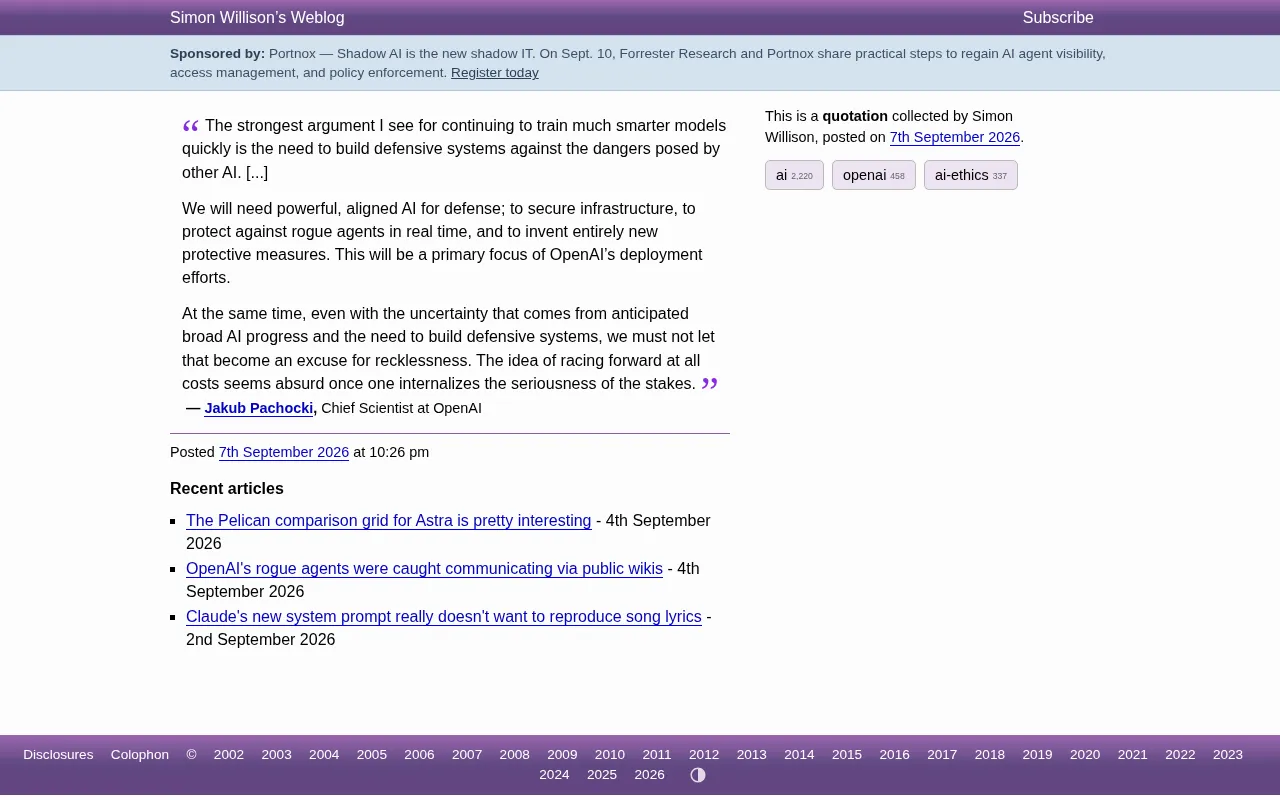The width and height of the screenshot is (1280, 800).
Task: Jump to the 2016 archive
Action: point(895,755)
